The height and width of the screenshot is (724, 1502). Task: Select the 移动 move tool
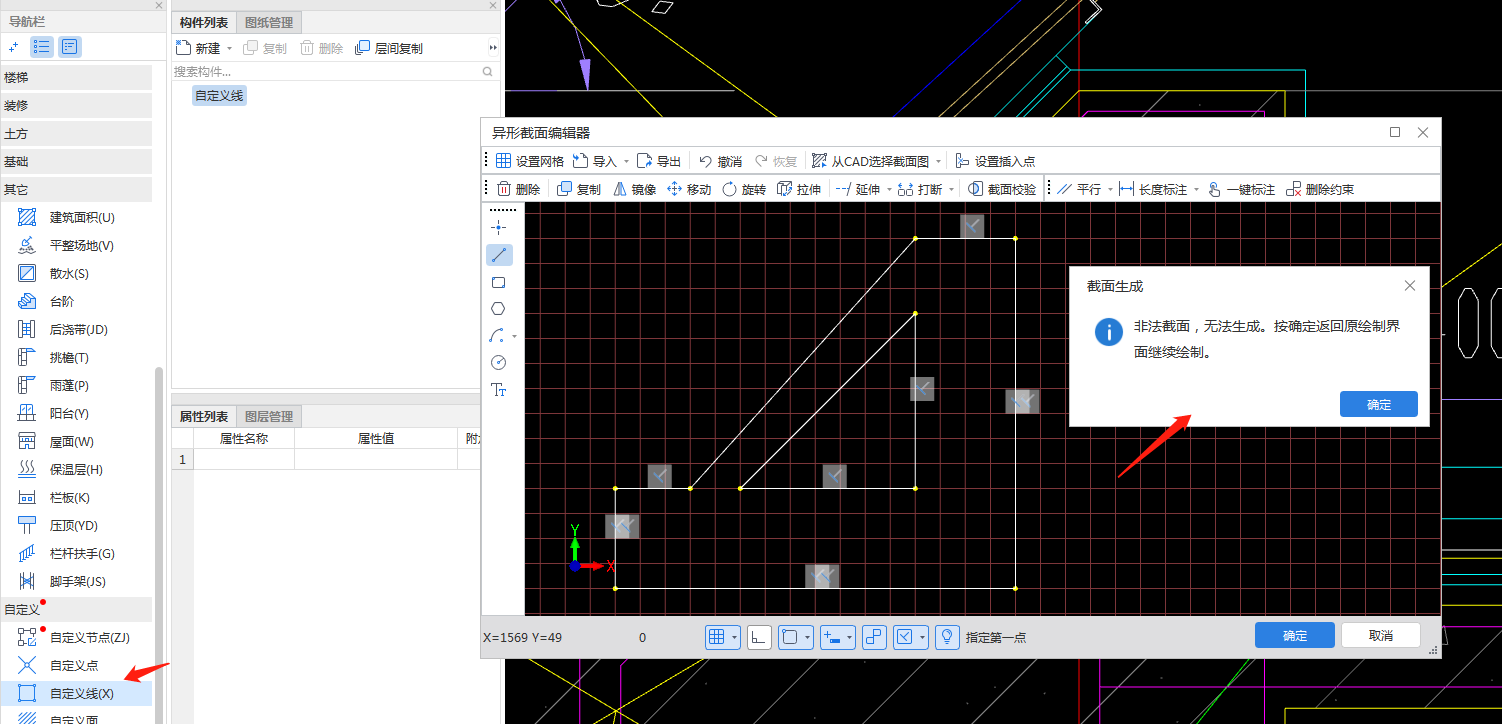(689, 189)
